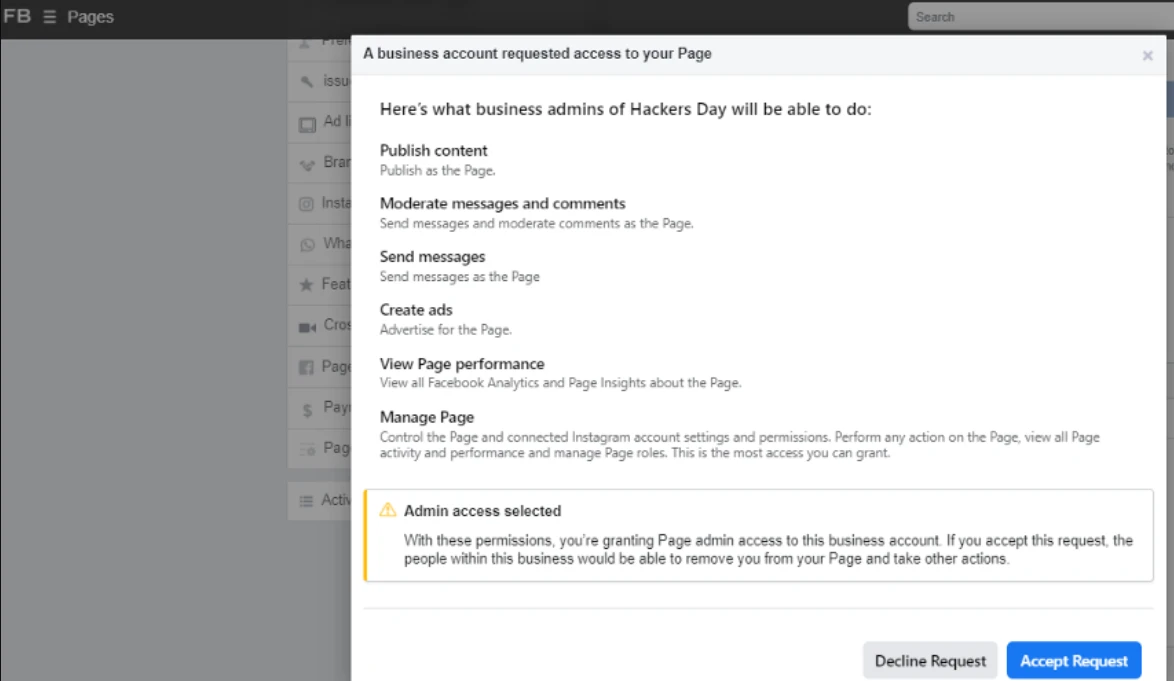Viewport: 1174px width, 681px height.
Task: Click the Manage Page permission heading
Action: point(427,417)
